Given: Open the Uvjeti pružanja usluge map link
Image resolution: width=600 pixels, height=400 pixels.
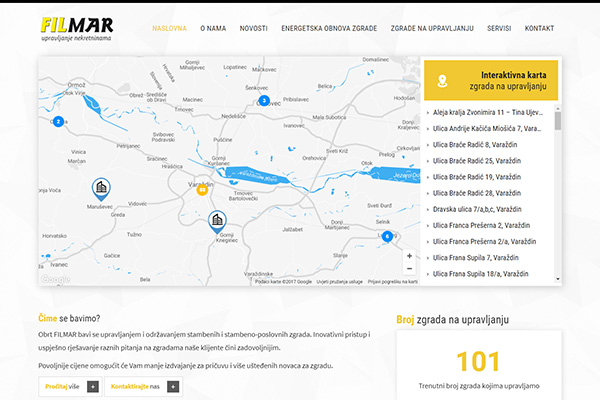Looking at the screenshot, I should pyautogui.click(x=339, y=282).
